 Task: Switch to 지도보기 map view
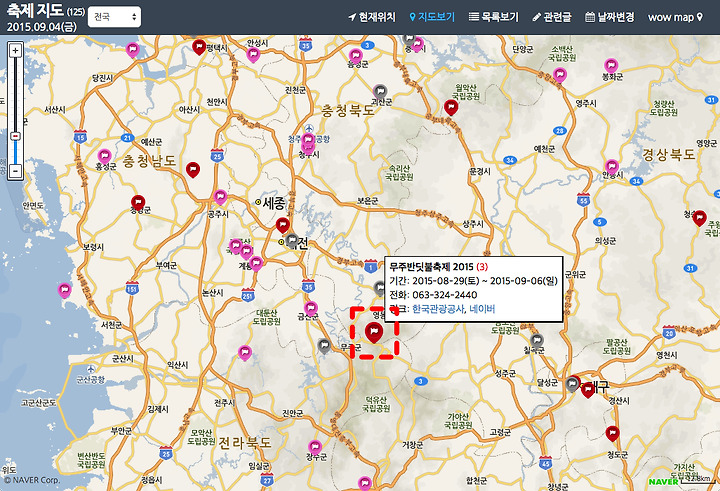click(x=432, y=17)
